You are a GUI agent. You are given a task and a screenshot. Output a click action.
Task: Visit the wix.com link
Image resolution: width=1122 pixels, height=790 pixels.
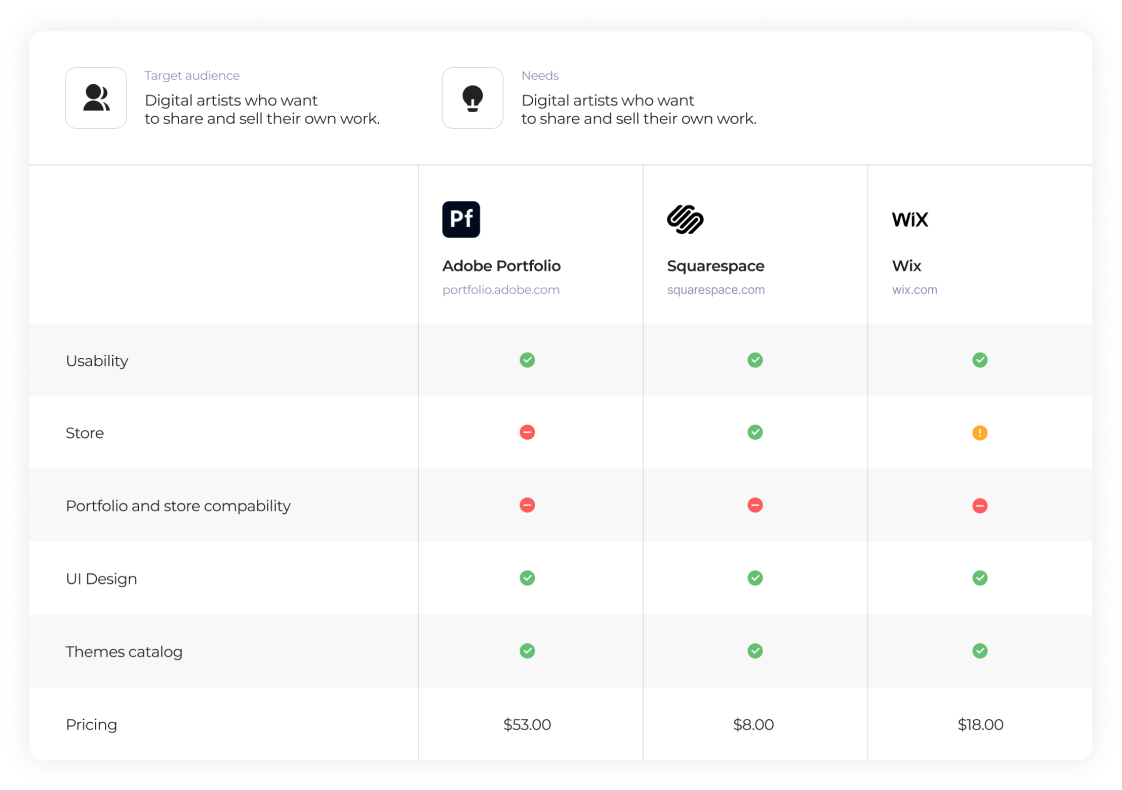click(914, 289)
